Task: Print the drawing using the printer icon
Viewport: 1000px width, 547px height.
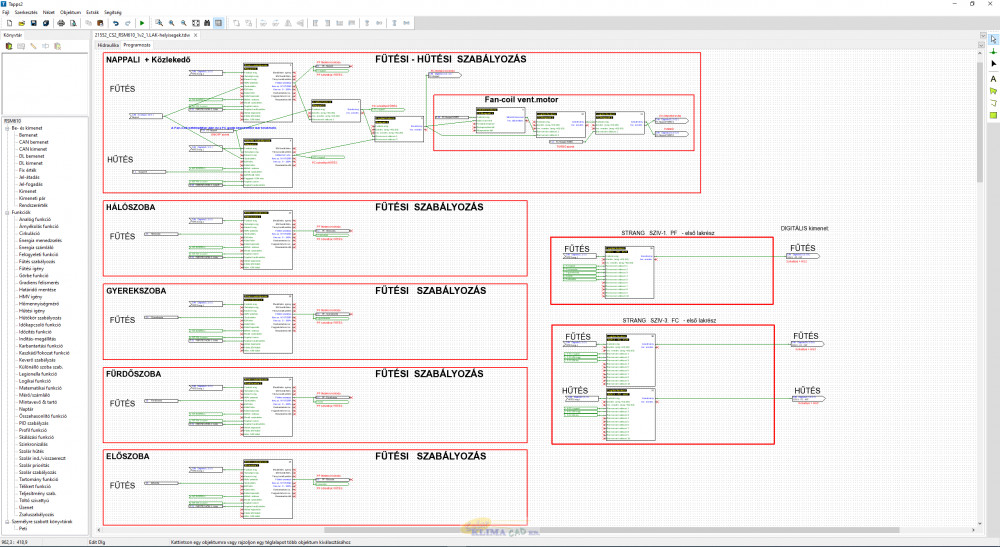Action: pos(61,23)
